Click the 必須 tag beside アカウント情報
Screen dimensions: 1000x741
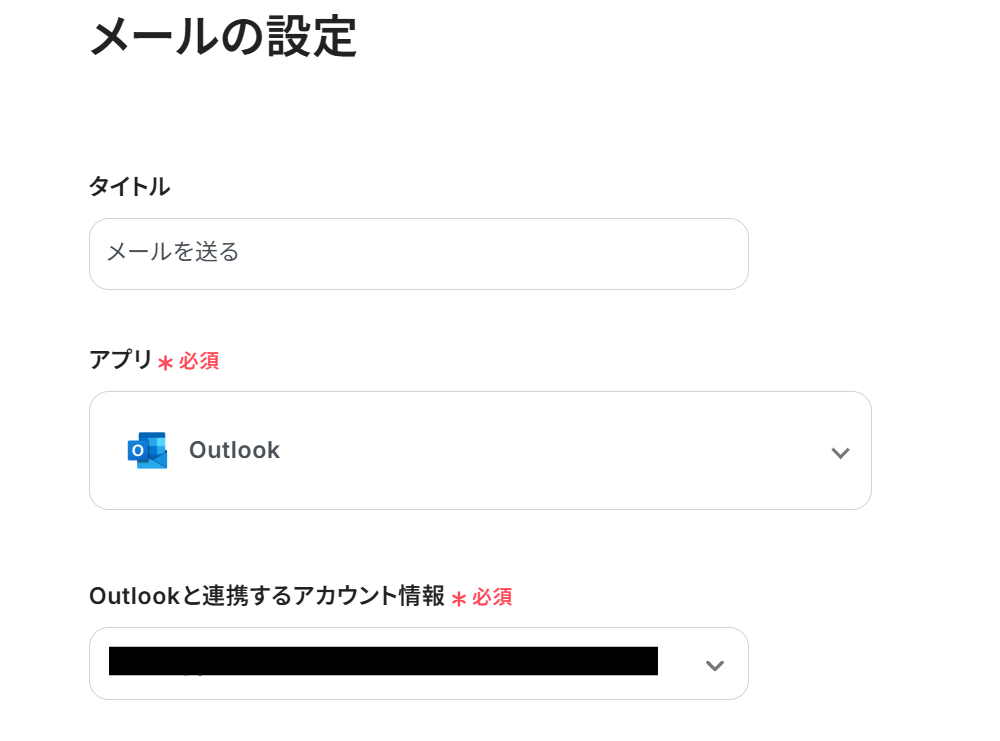click(492, 597)
